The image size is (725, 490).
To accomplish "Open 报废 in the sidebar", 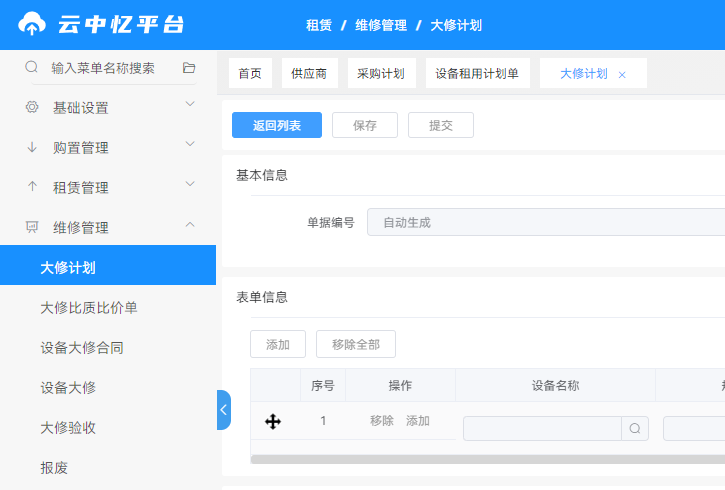I will coord(54,467).
